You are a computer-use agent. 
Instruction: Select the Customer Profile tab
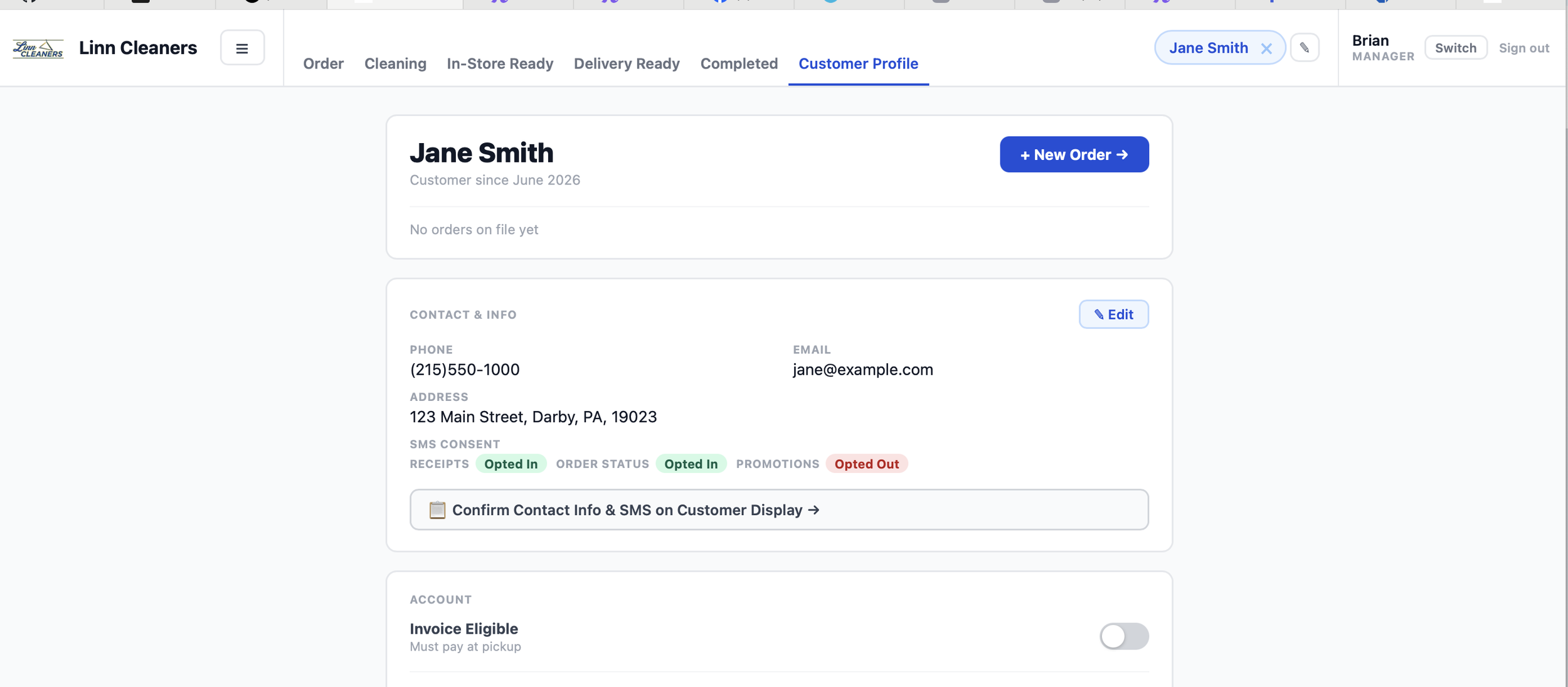coord(858,63)
